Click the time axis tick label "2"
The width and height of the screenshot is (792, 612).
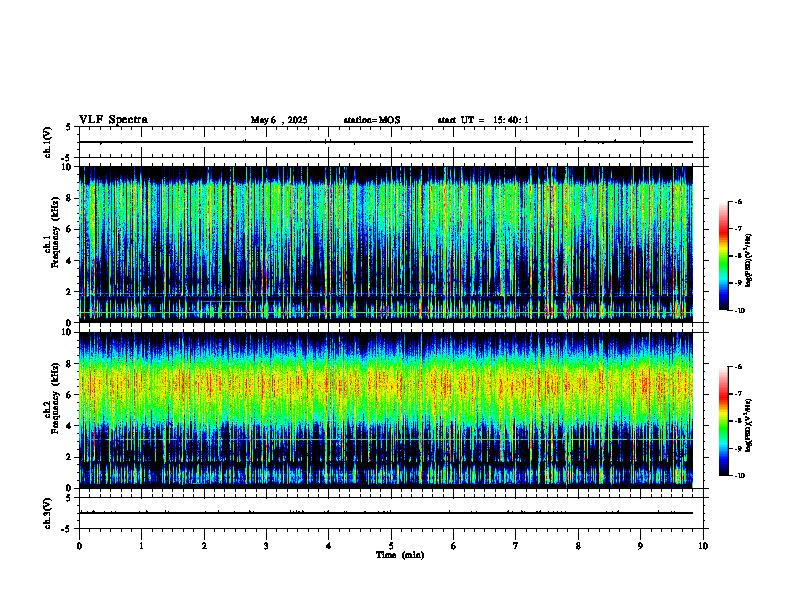[x=204, y=546]
